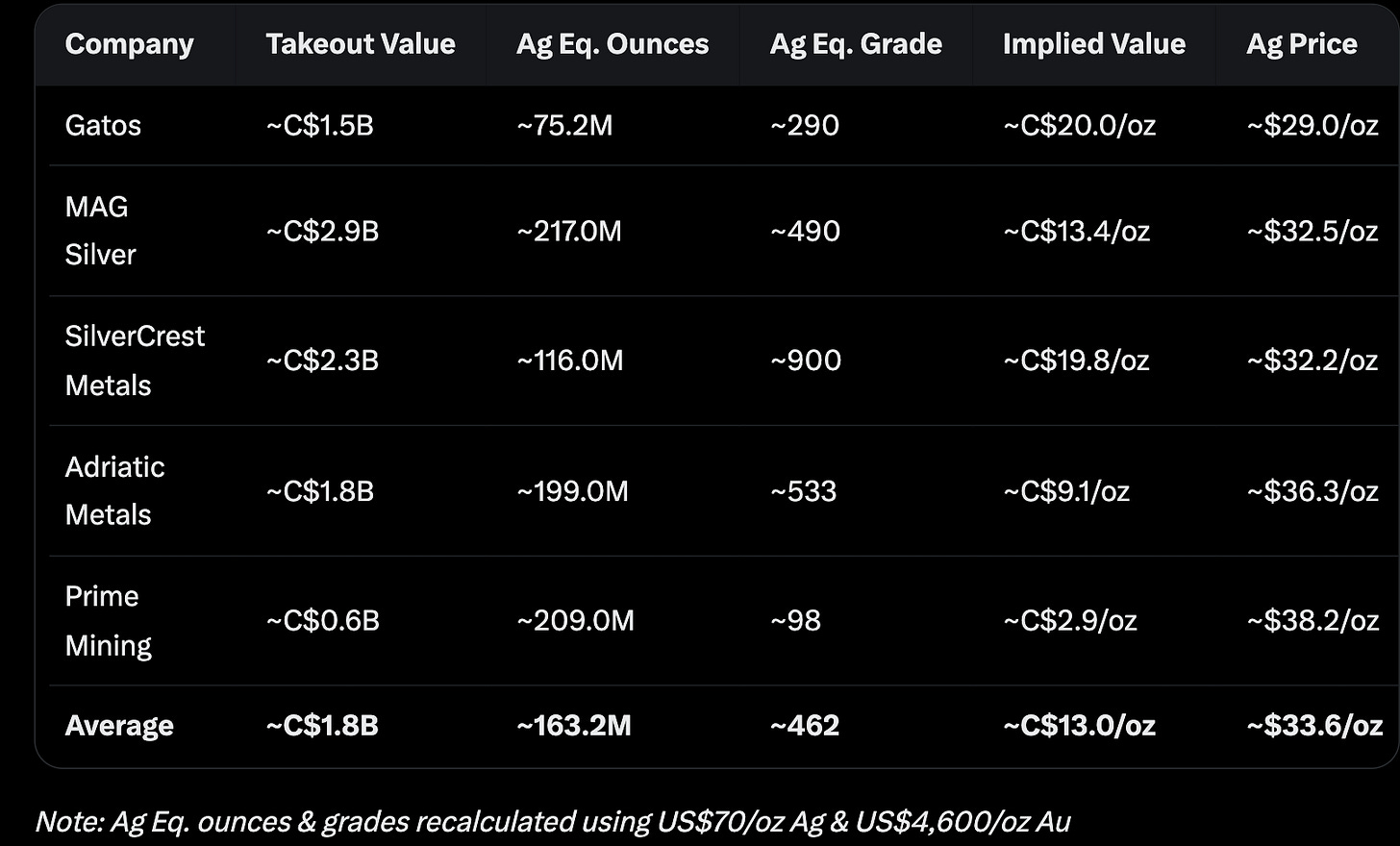Click the Gatos company cell
Image resolution: width=1400 pixels, height=846 pixels.
coord(103,126)
